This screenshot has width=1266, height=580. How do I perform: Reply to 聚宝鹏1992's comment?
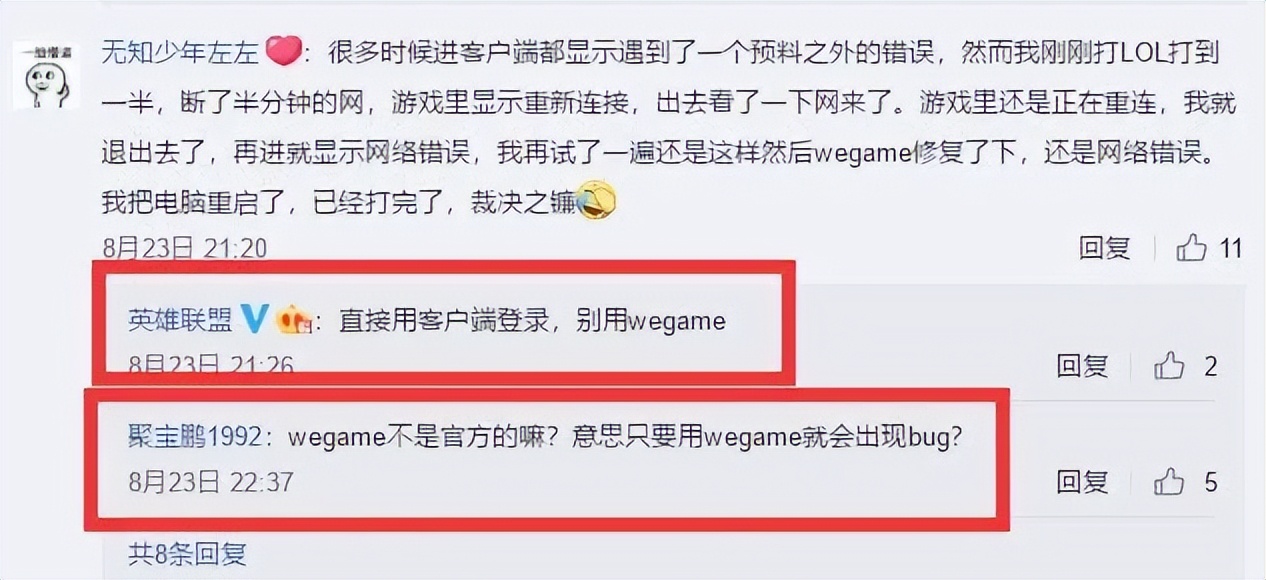coord(1082,483)
